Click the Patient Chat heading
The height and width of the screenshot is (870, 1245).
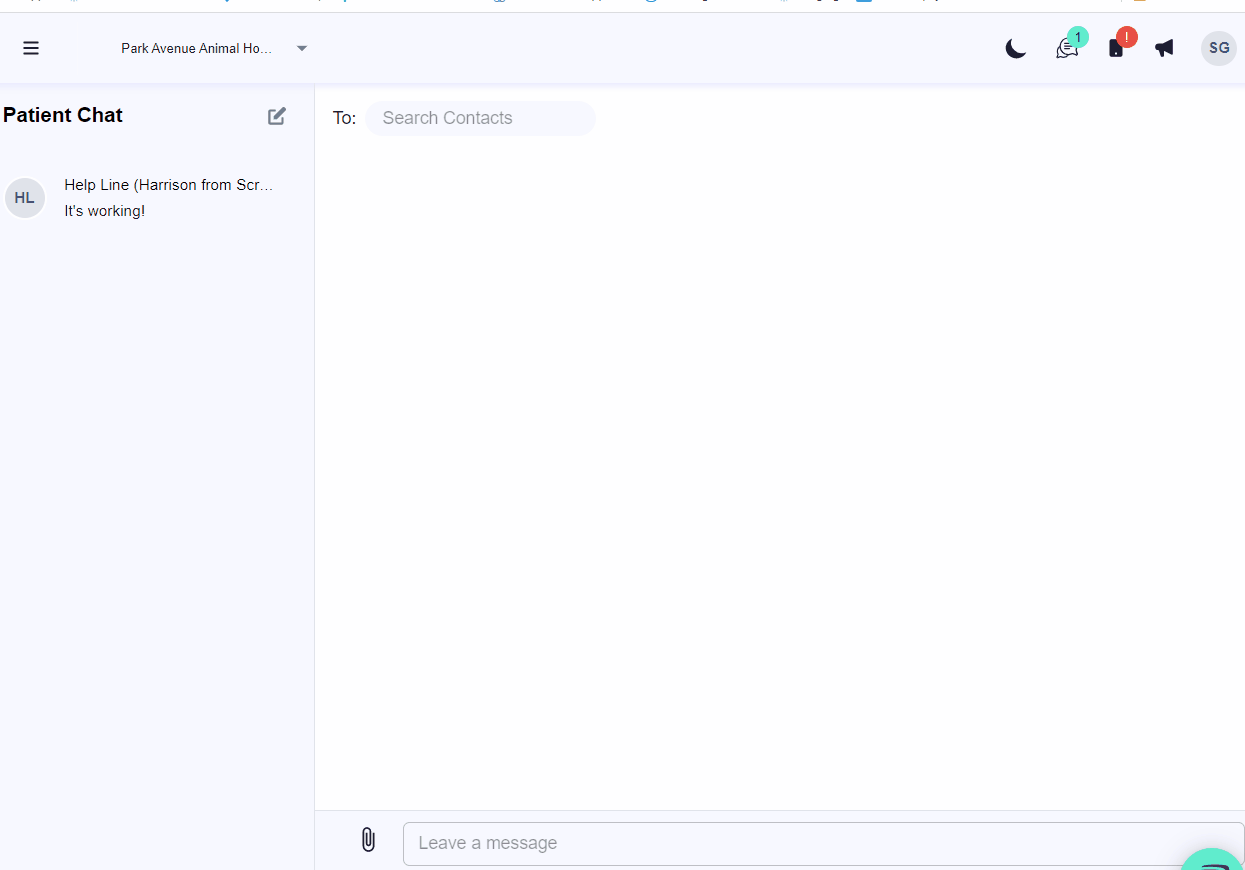63,115
